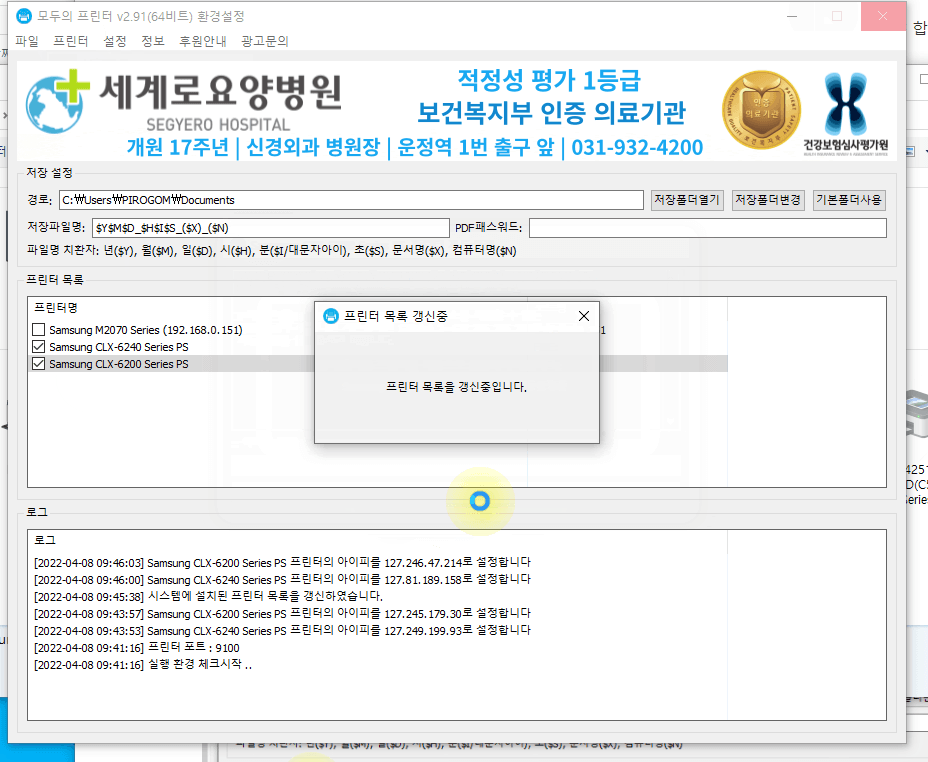Select log entry with IP 127.81.189.158
928x762 pixels.
click(282, 579)
